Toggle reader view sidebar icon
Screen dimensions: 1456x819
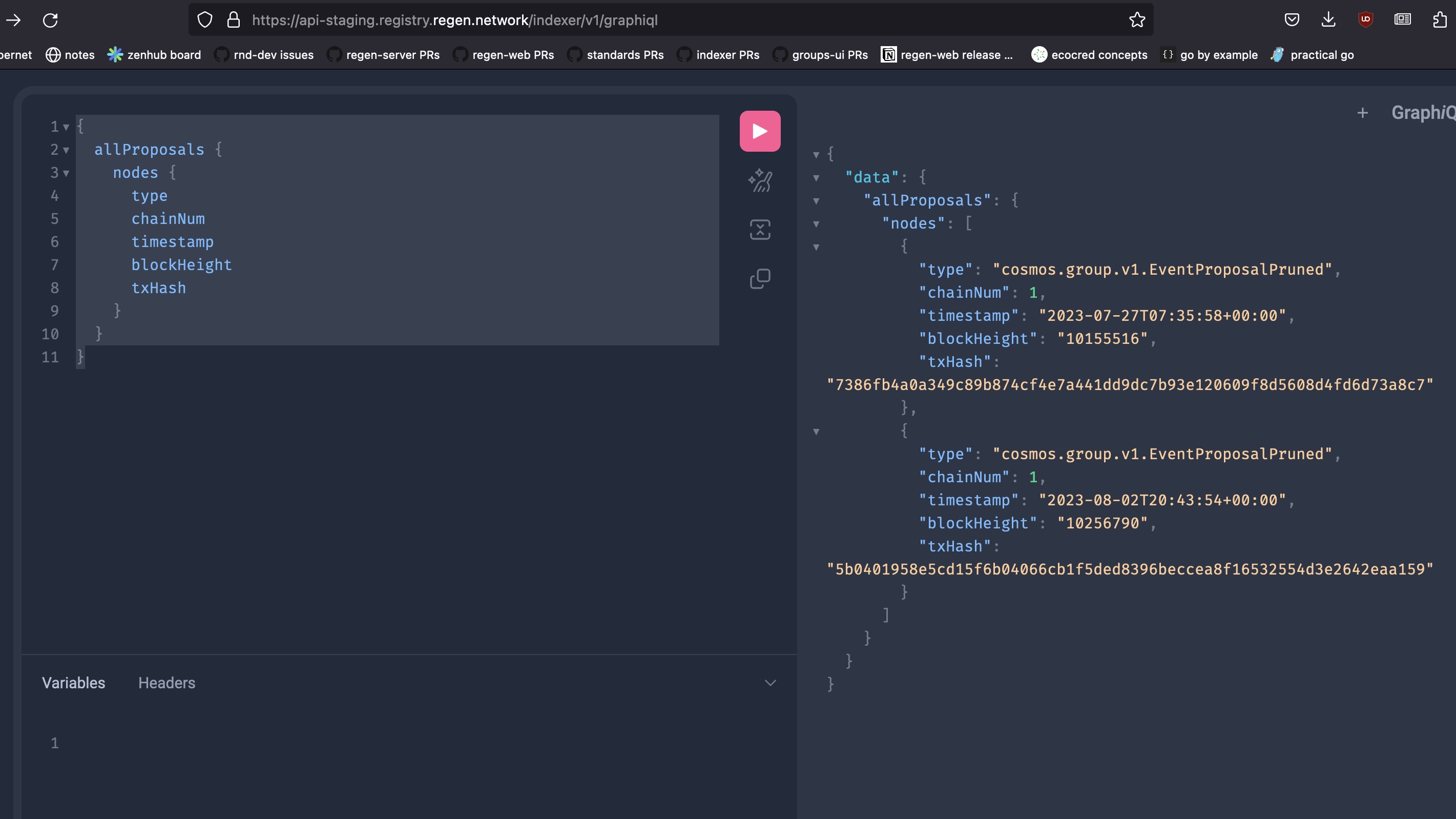tap(1402, 21)
